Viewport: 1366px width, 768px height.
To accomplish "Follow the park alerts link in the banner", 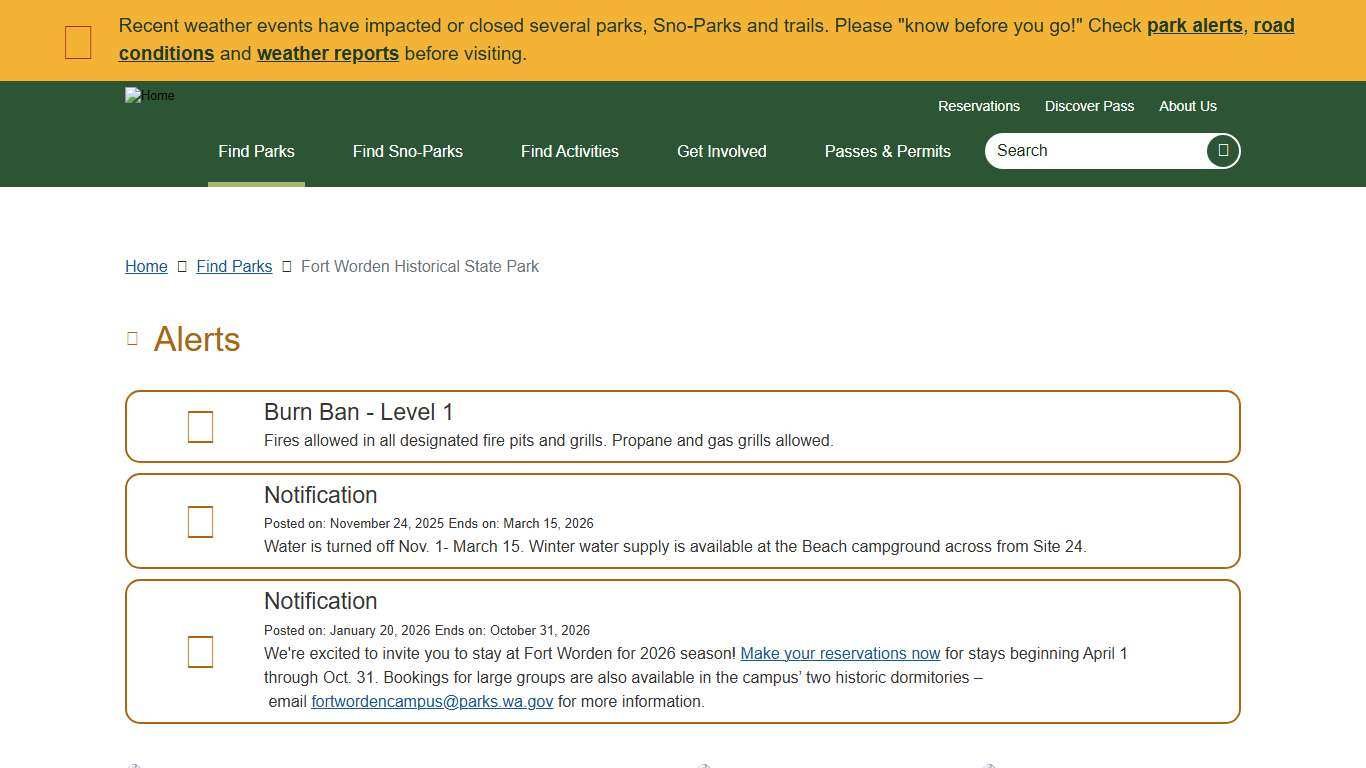I will coord(1194,26).
